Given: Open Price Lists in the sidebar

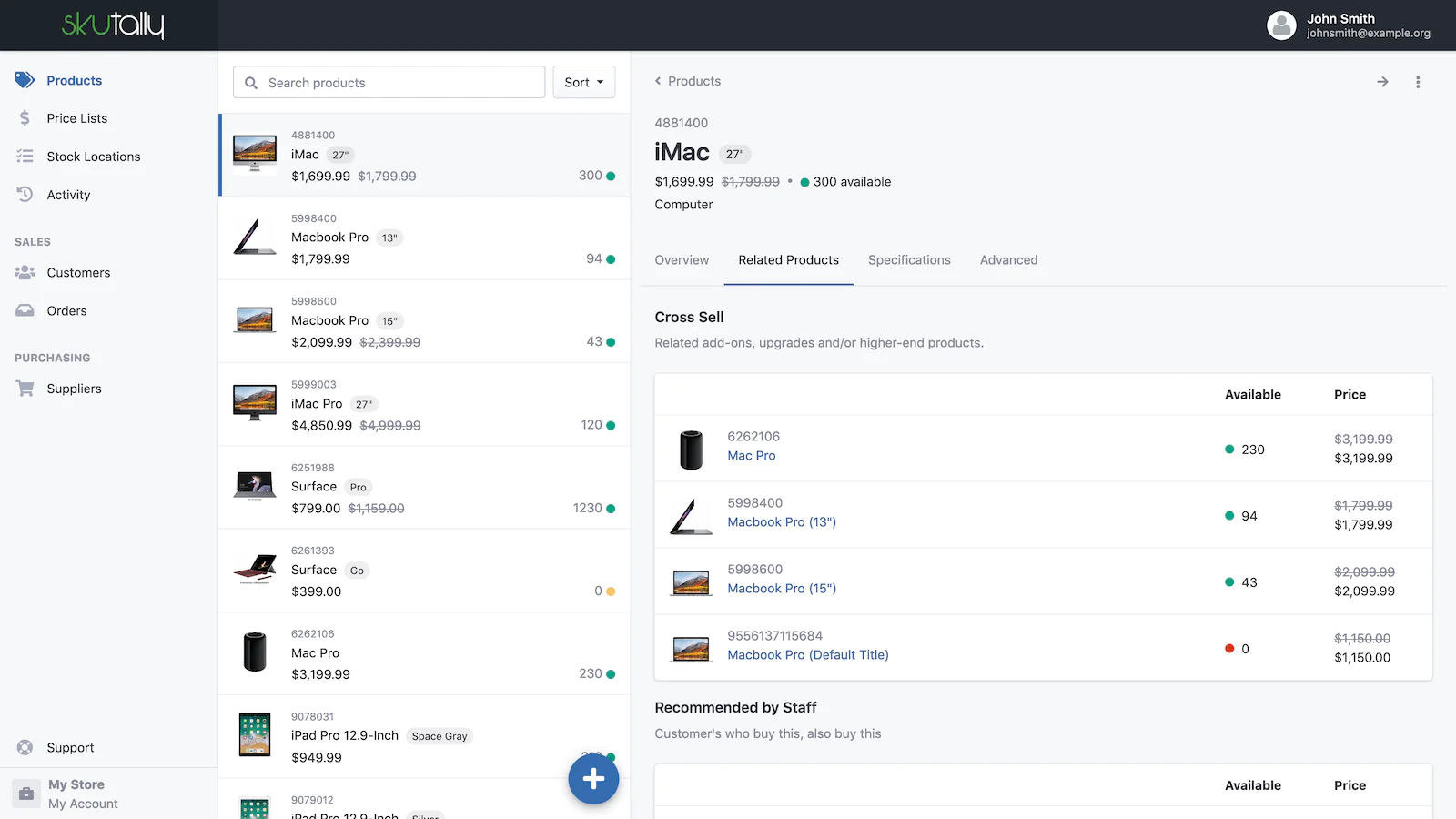Looking at the screenshot, I should coord(77,118).
